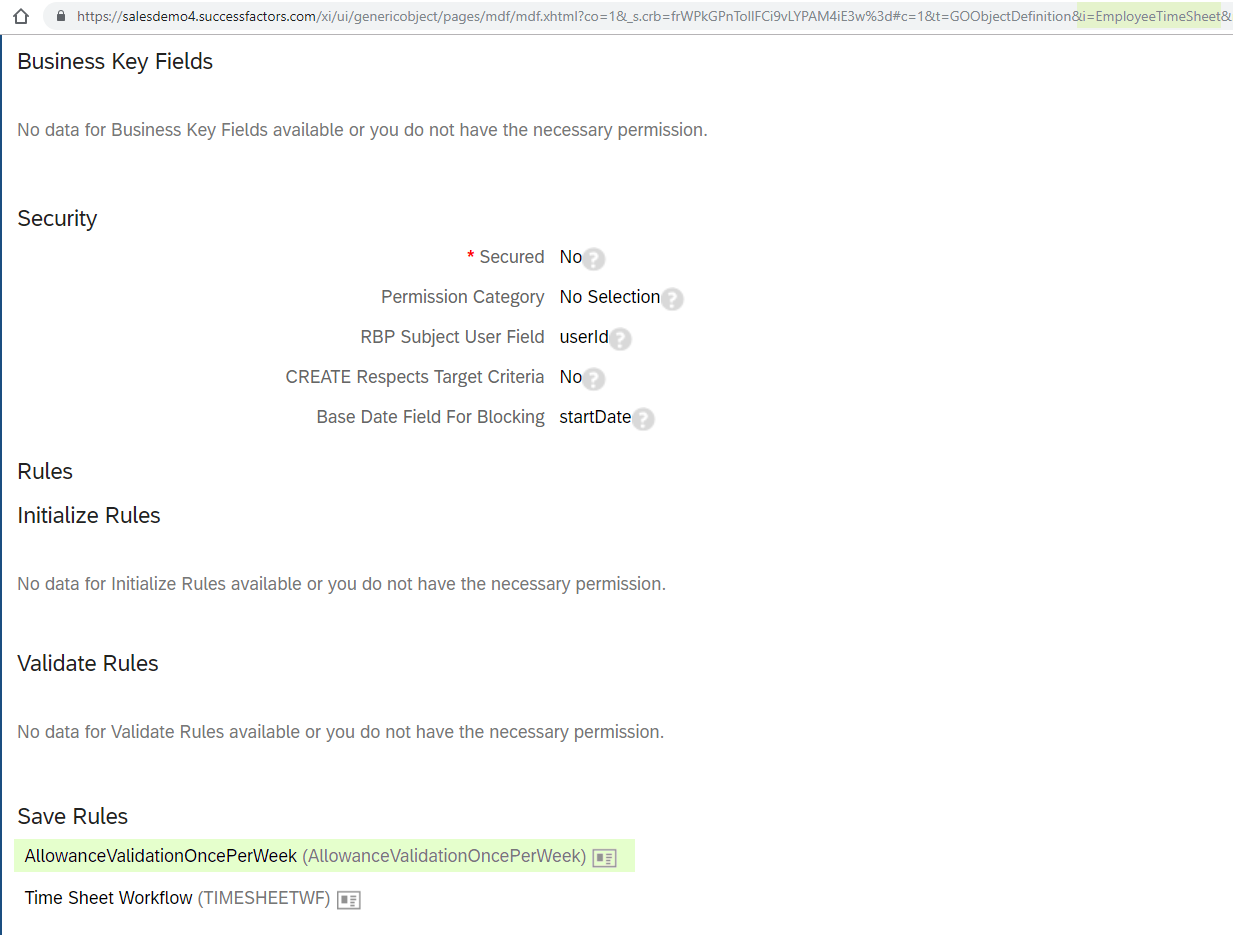Click the 'No data for Validate Rules' message
Image resolution: width=1233 pixels, height=935 pixels.
tap(340, 732)
